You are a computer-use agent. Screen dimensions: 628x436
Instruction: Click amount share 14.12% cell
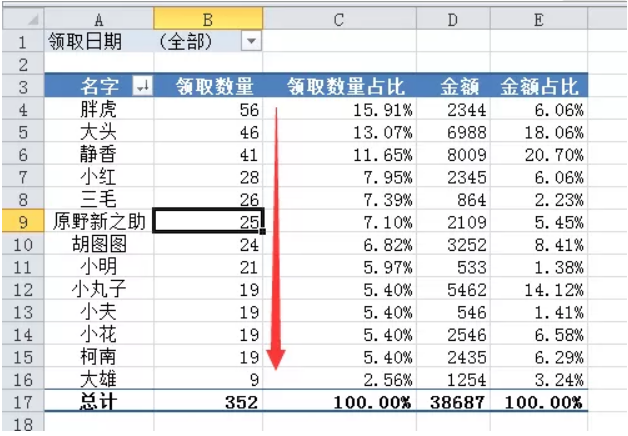(x=539, y=289)
